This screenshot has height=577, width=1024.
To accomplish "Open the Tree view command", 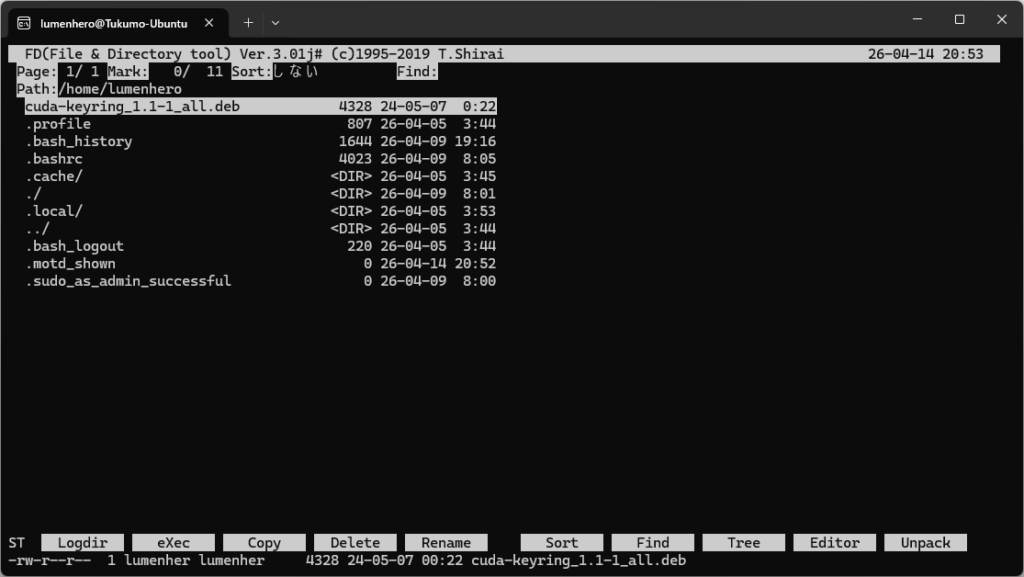I will coord(743,543).
